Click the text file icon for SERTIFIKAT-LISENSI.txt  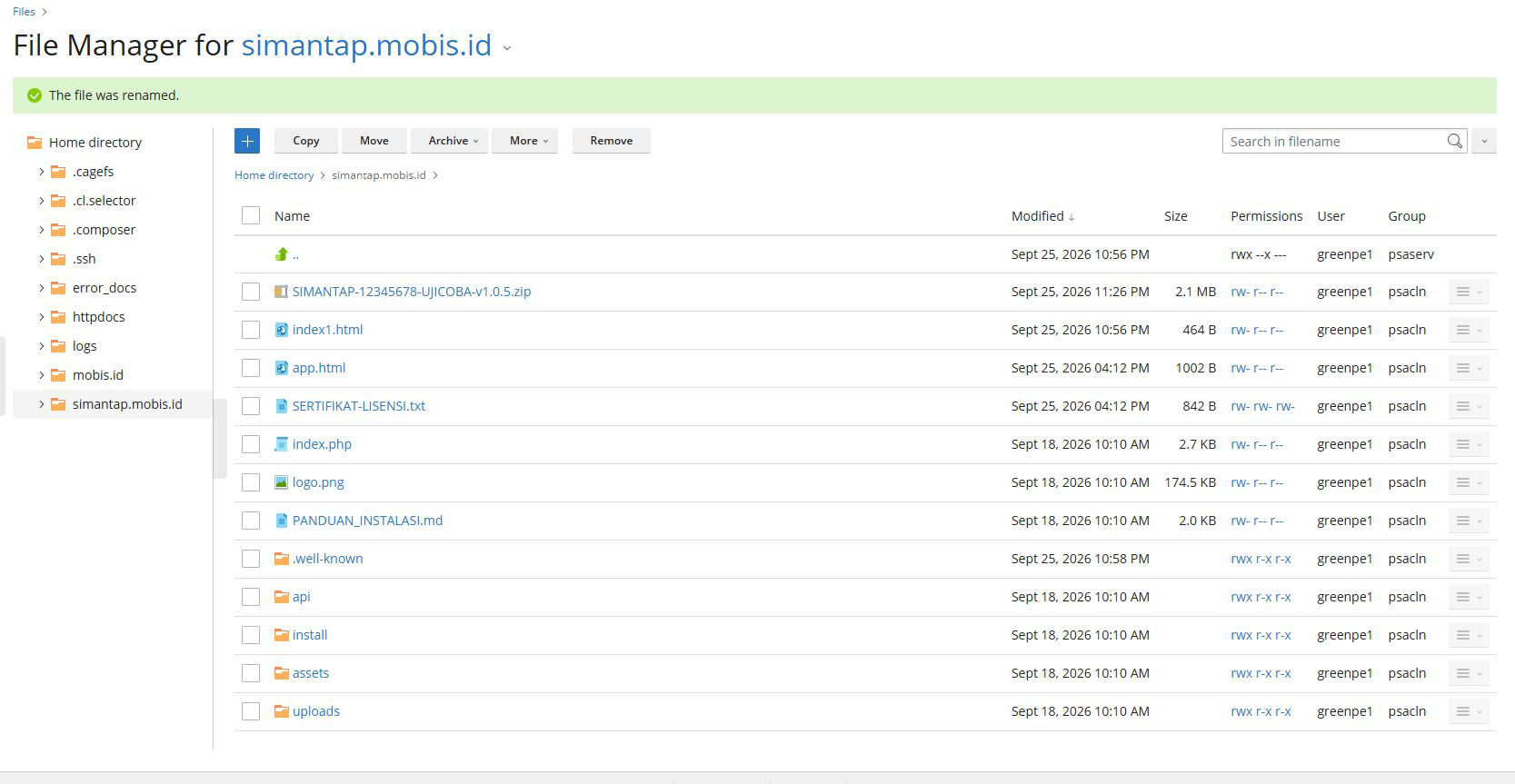tap(282, 406)
